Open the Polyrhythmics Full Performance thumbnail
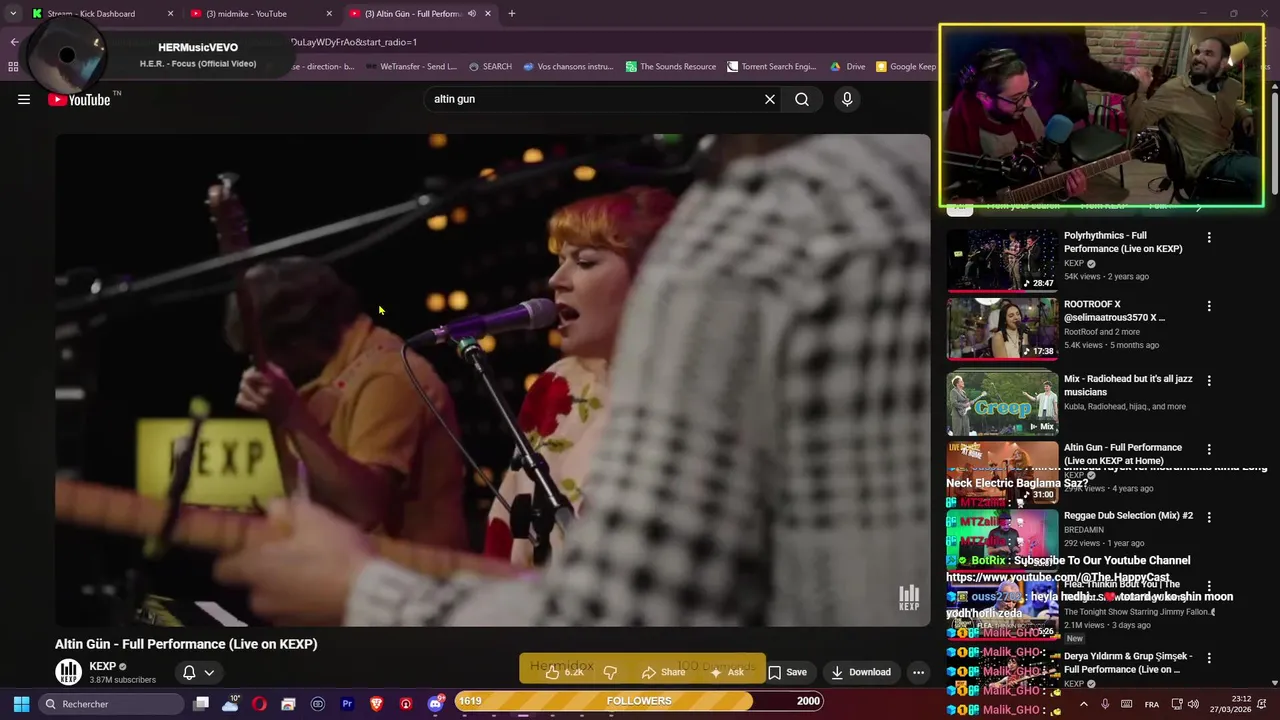This screenshot has width=1280, height=720. (x=1002, y=260)
